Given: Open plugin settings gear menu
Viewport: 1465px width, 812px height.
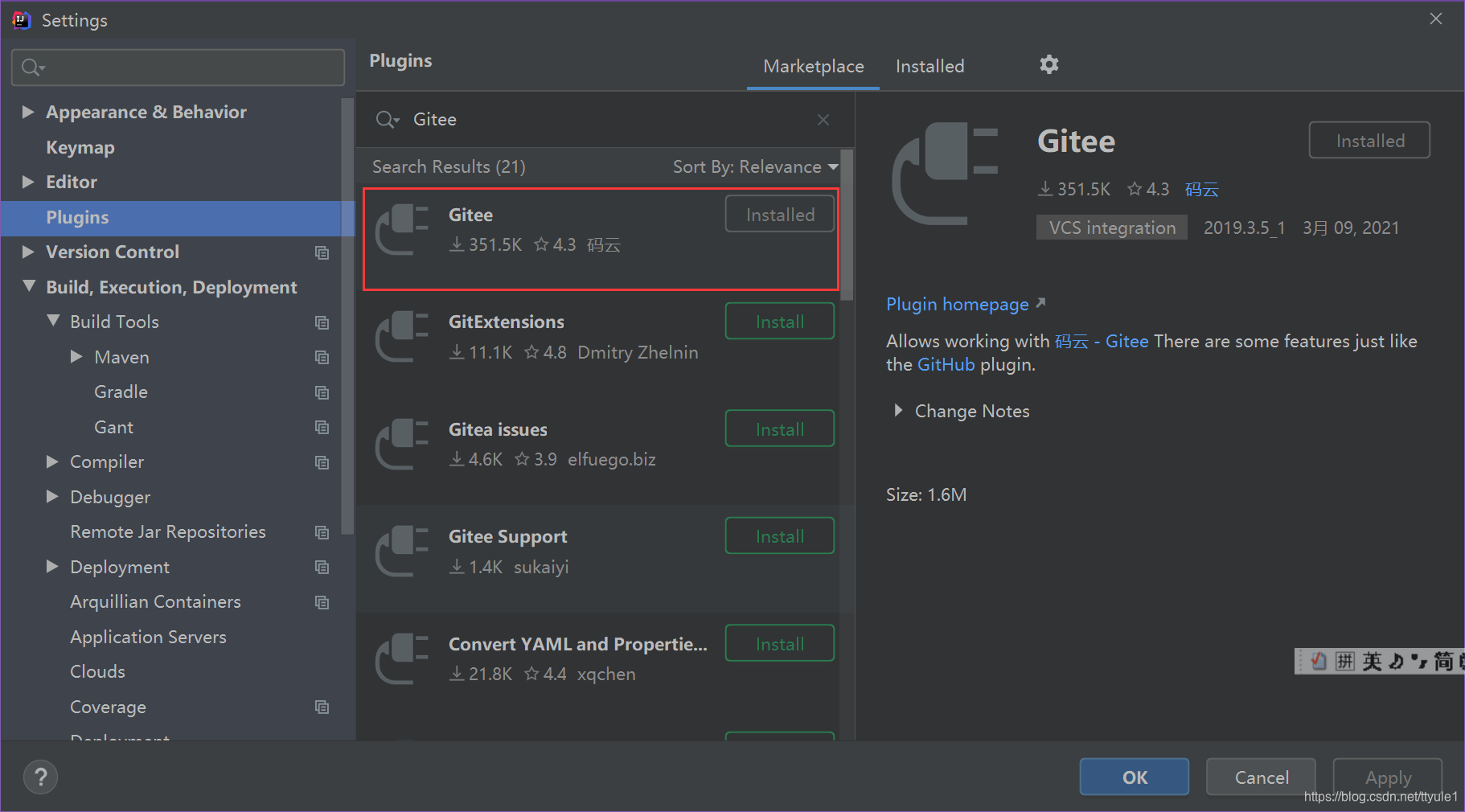Looking at the screenshot, I should 1048,64.
